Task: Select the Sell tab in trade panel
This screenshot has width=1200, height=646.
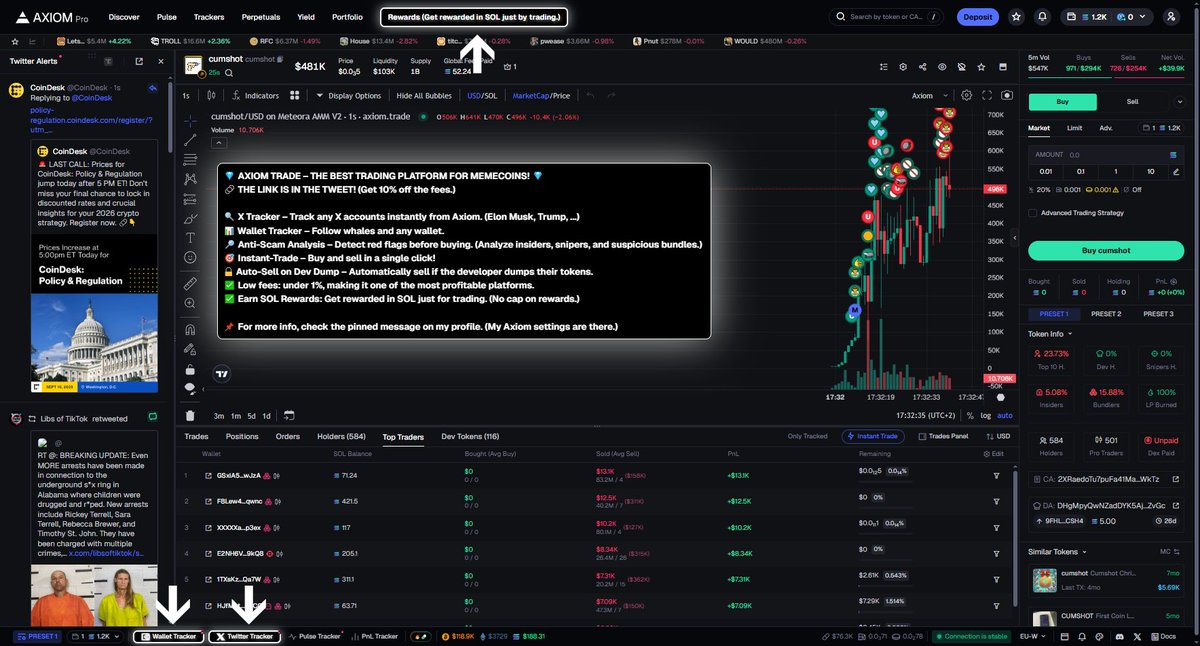Action: tap(1132, 101)
